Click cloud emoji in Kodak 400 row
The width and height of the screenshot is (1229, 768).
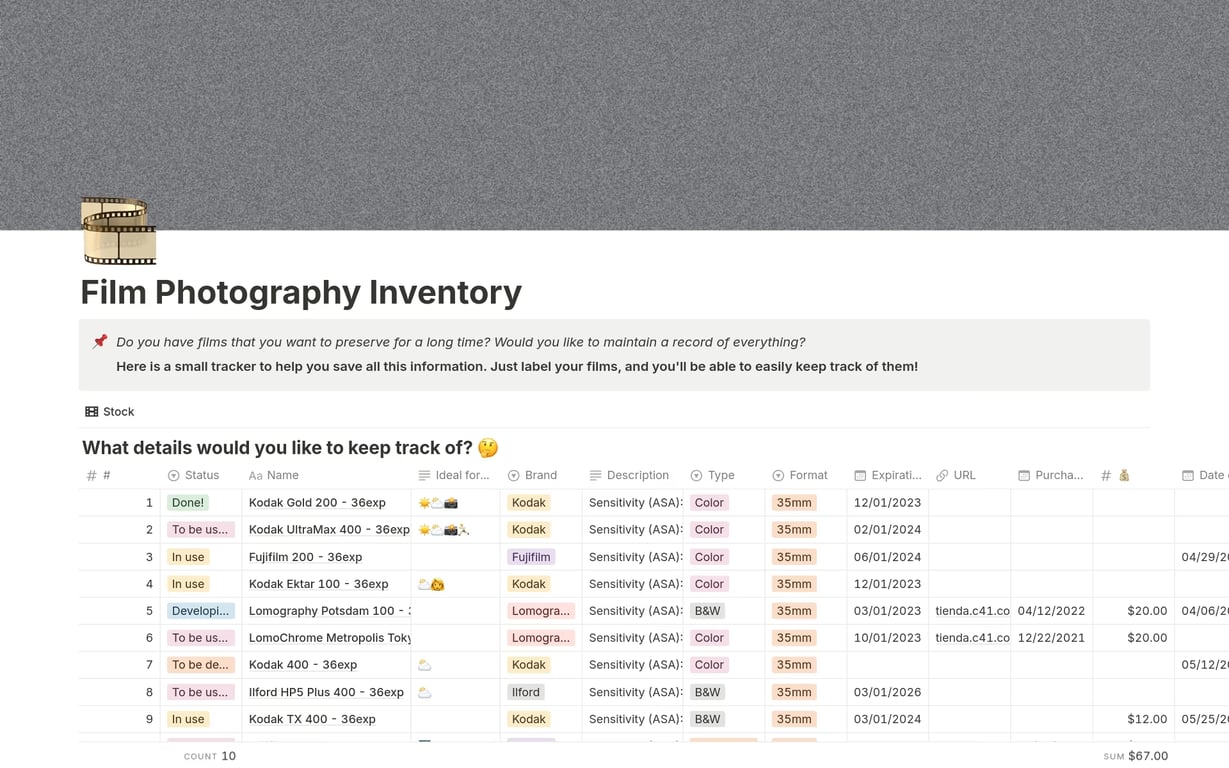[425, 665]
